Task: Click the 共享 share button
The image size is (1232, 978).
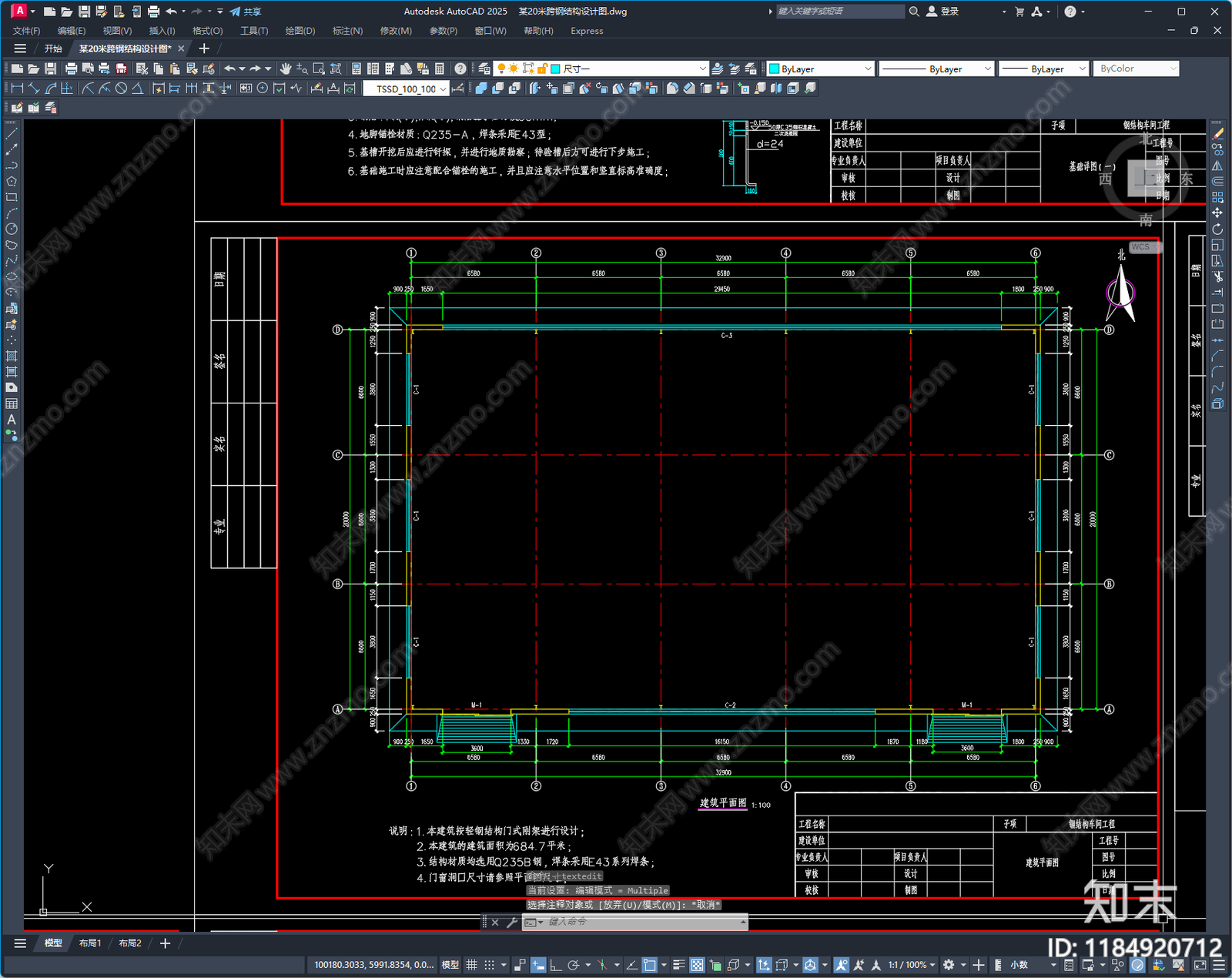Action: (246, 12)
